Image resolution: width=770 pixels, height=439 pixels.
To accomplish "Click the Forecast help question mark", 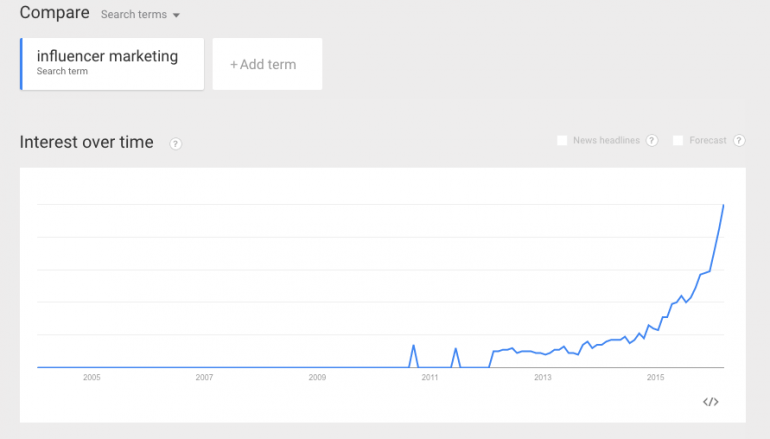I will [x=739, y=140].
